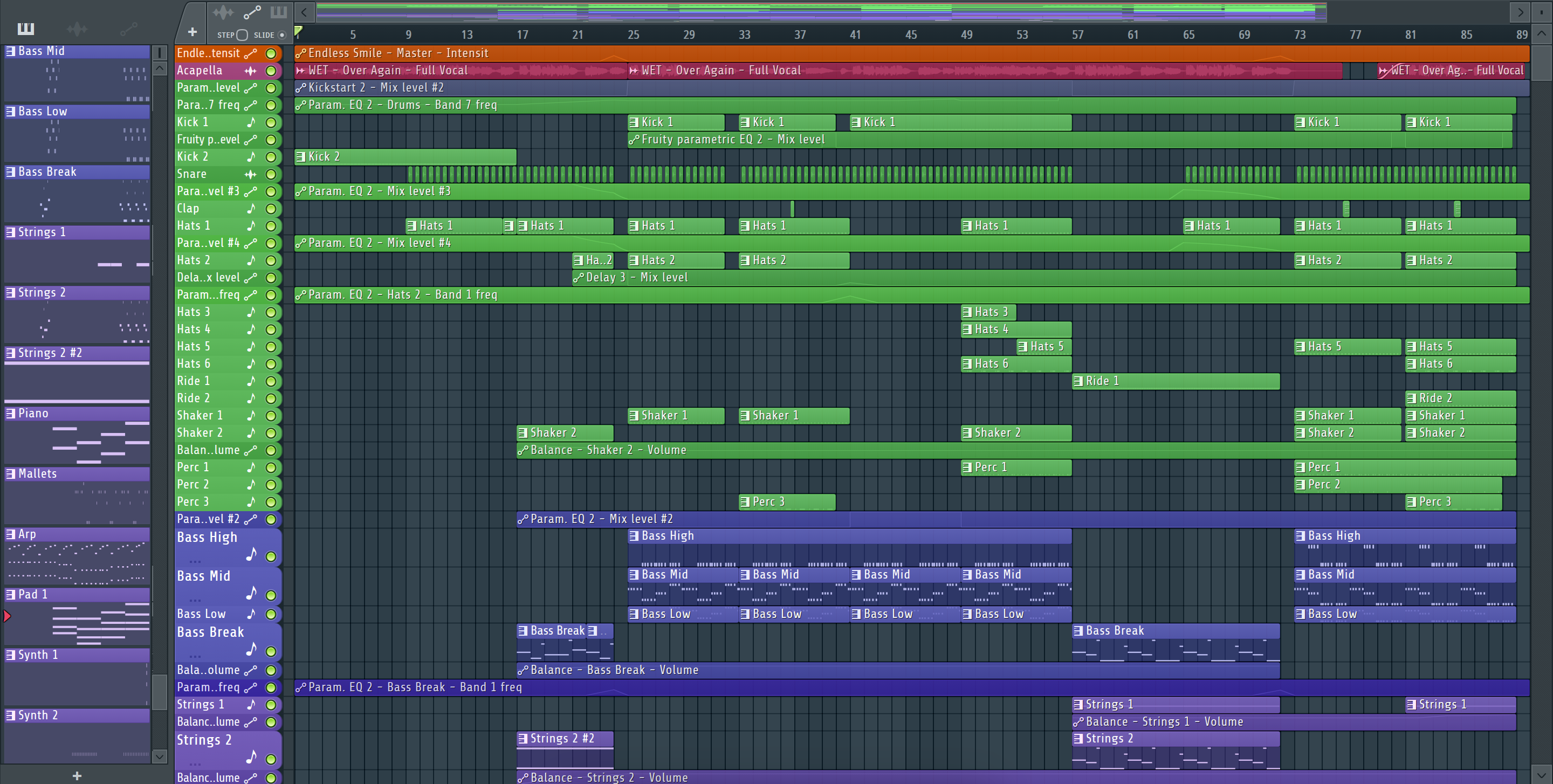
Task: Select the Delay 3 - Mix level automation clip
Action: pyautogui.click(x=1043, y=278)
